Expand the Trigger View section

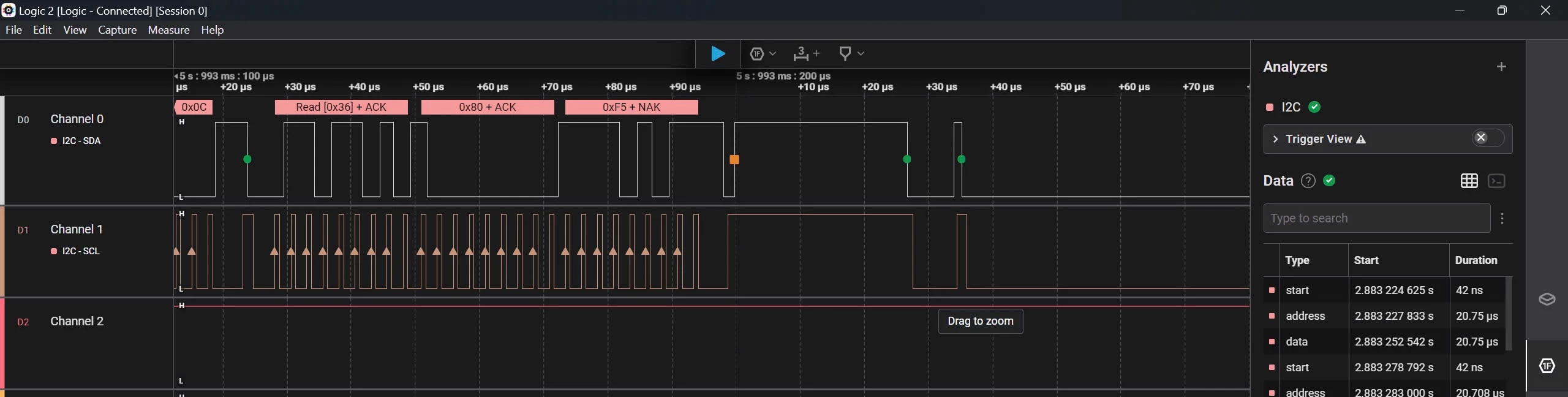coord(1275,140)
